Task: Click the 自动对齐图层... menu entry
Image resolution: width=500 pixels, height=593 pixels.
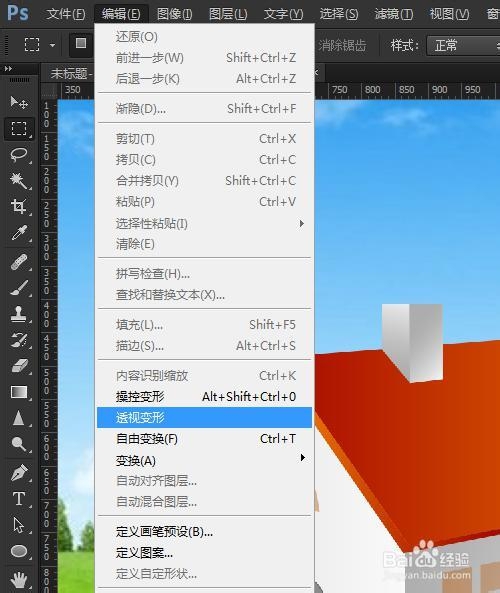Action: click(205, 481)
